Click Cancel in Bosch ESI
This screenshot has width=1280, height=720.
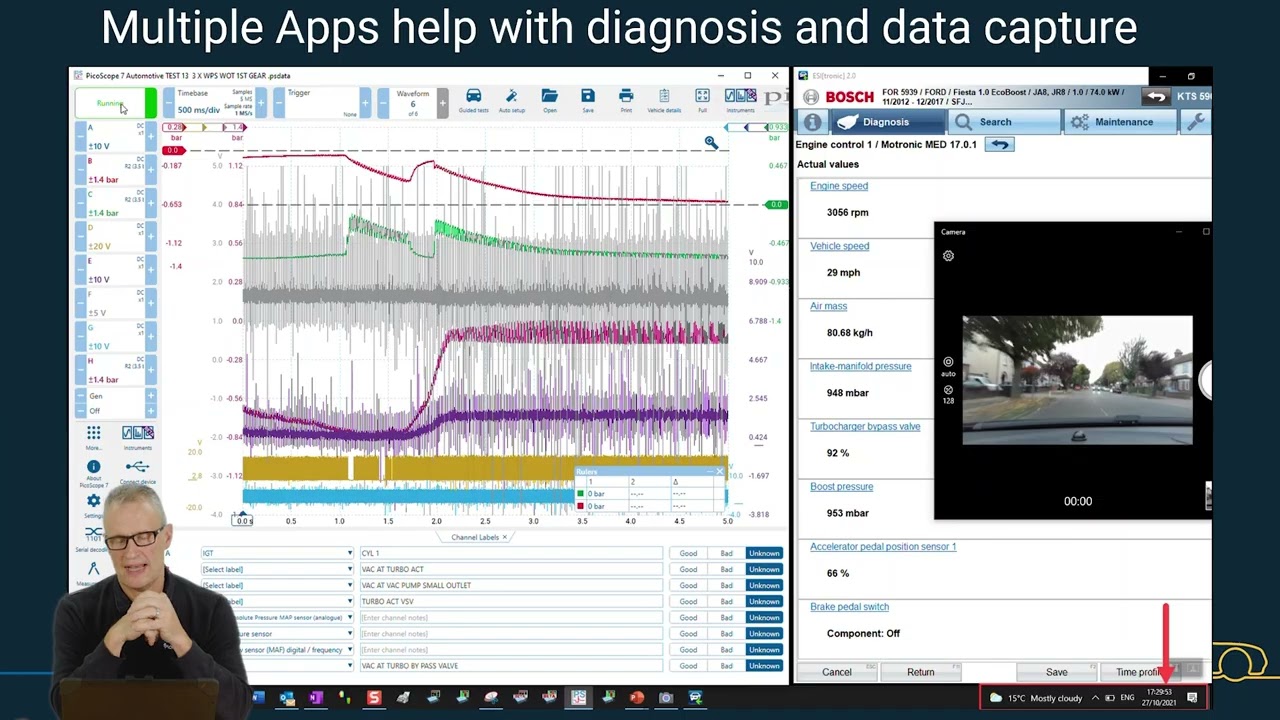coord(837,672)
